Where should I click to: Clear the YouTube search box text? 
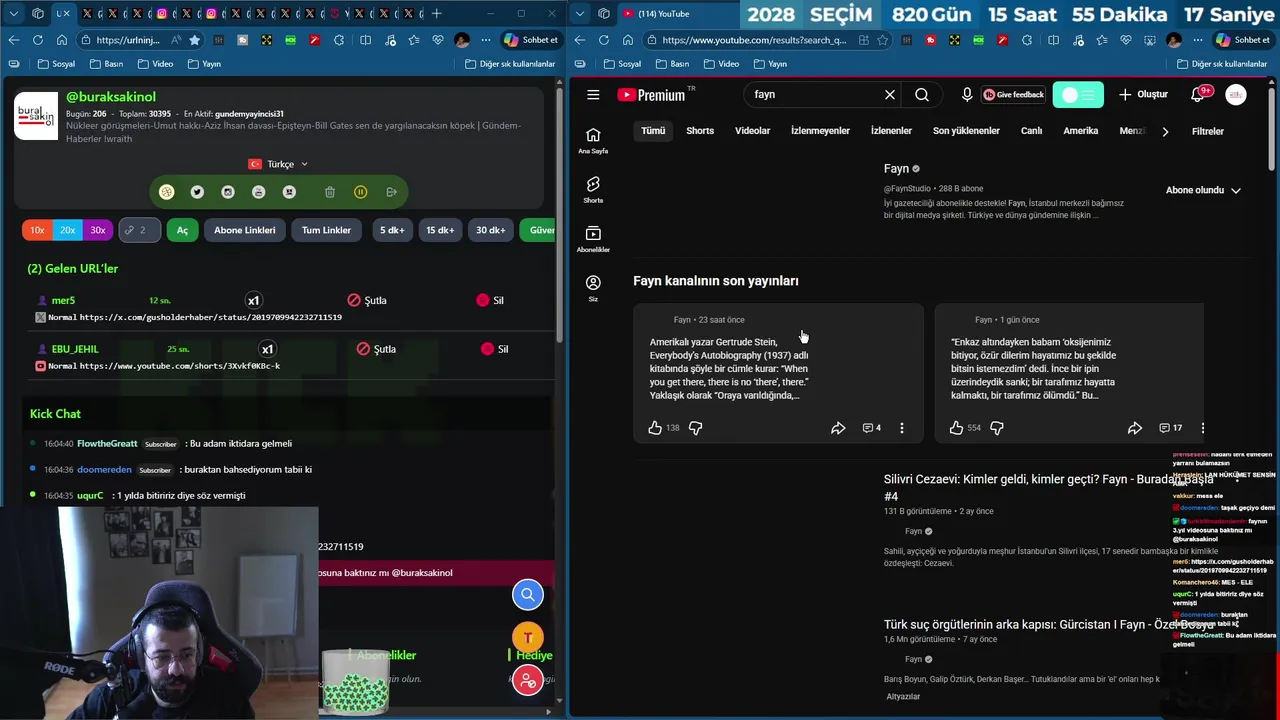[x=889, y=95]
